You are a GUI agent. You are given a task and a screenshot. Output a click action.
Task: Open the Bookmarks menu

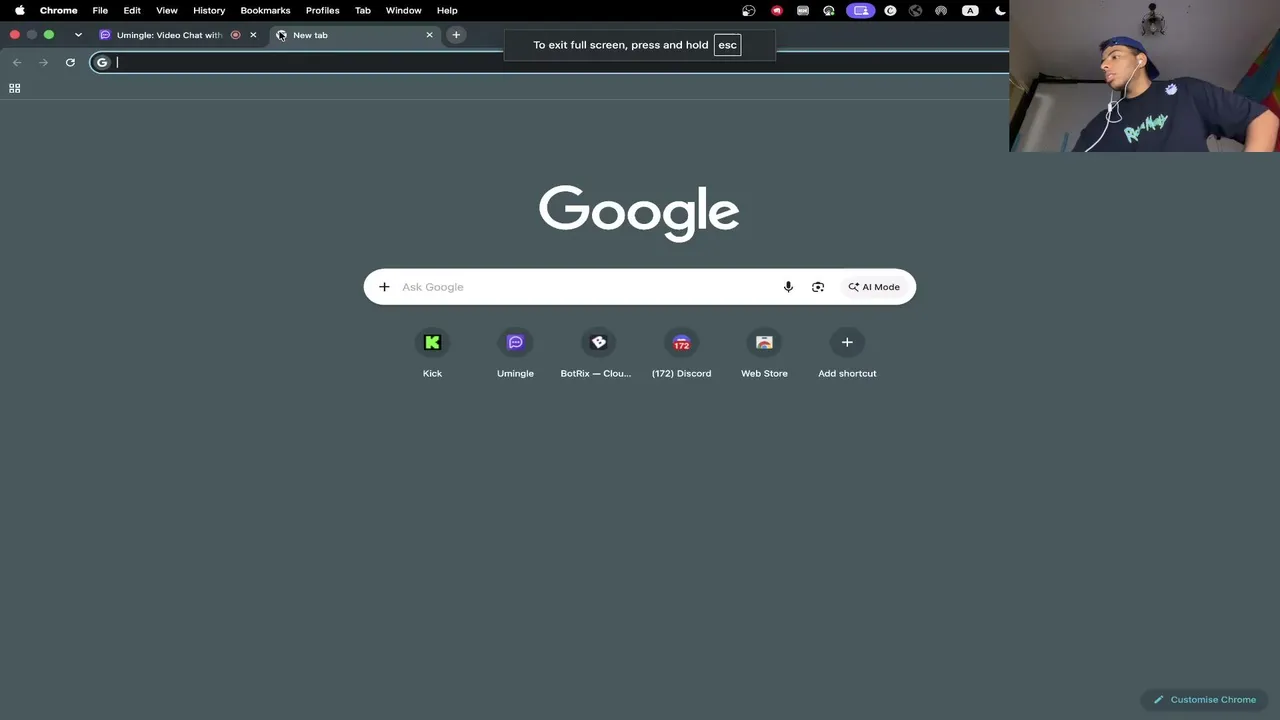tap(265, 10)
